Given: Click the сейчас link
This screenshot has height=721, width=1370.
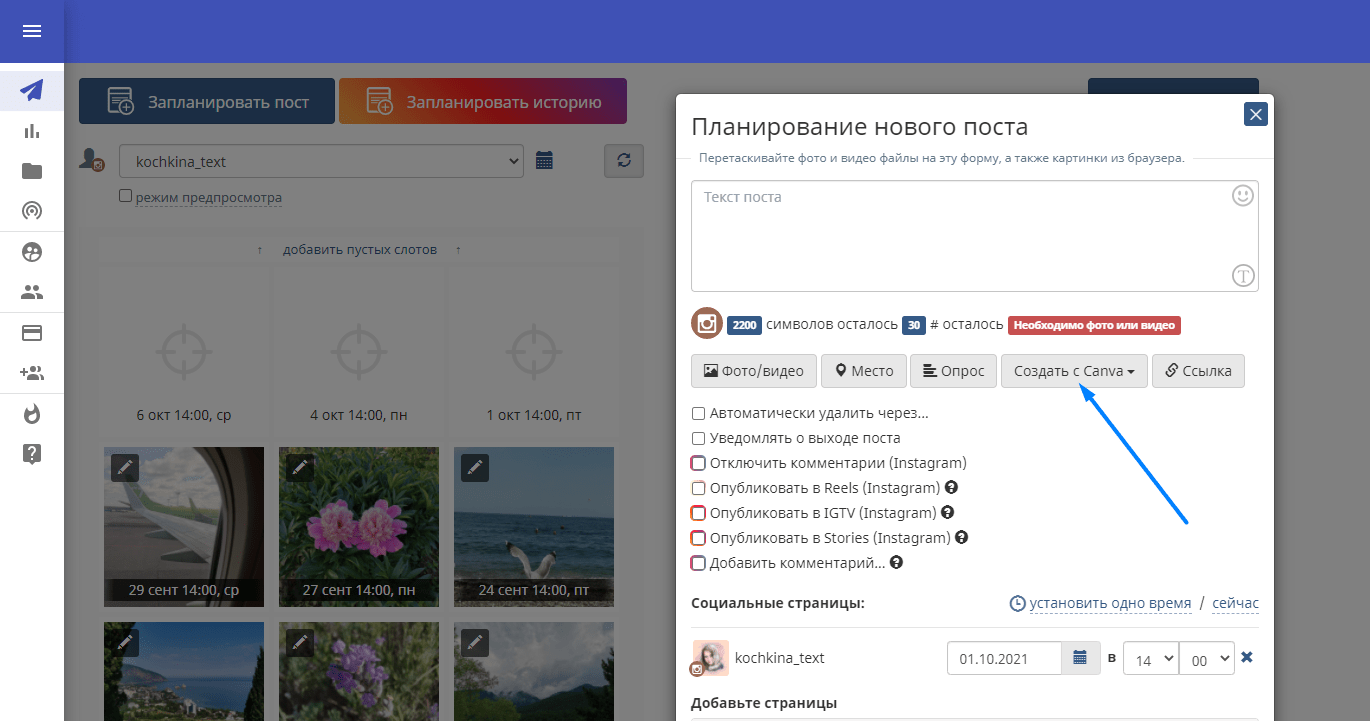Looking at the screenshot, I should click(x=1236, y=603).
